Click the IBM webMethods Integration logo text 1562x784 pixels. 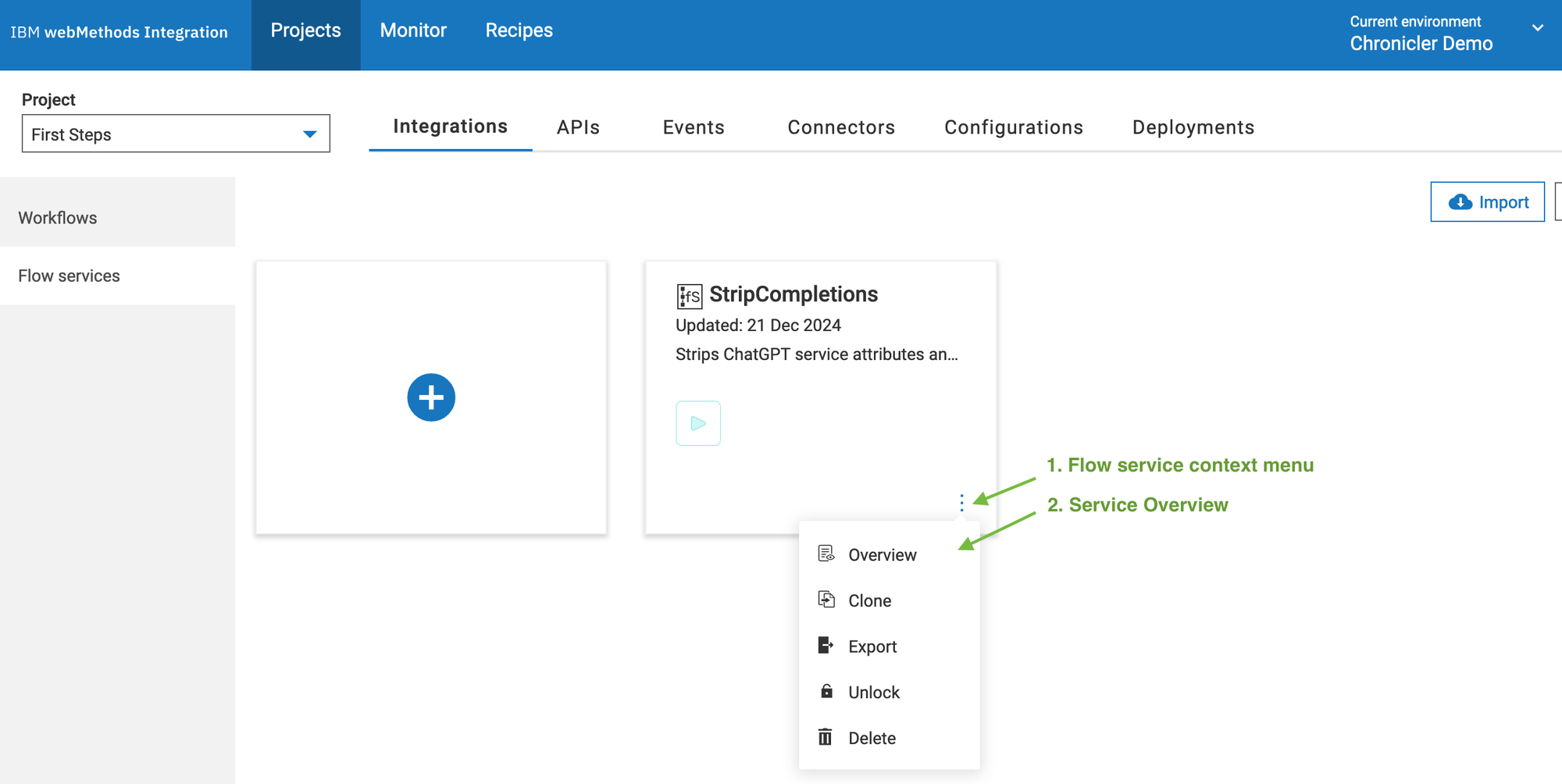pyautogui.click(x=119, y=32)
